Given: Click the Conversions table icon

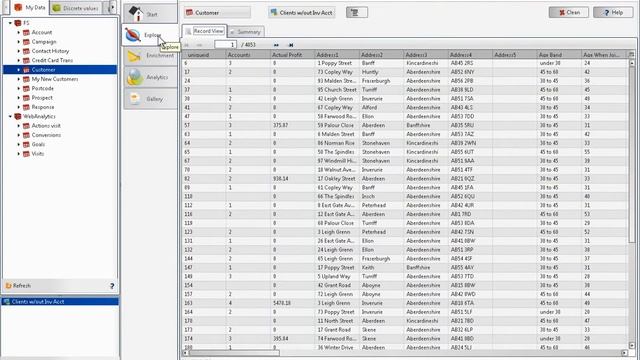Looking at the screenshot, I should 27,135.
